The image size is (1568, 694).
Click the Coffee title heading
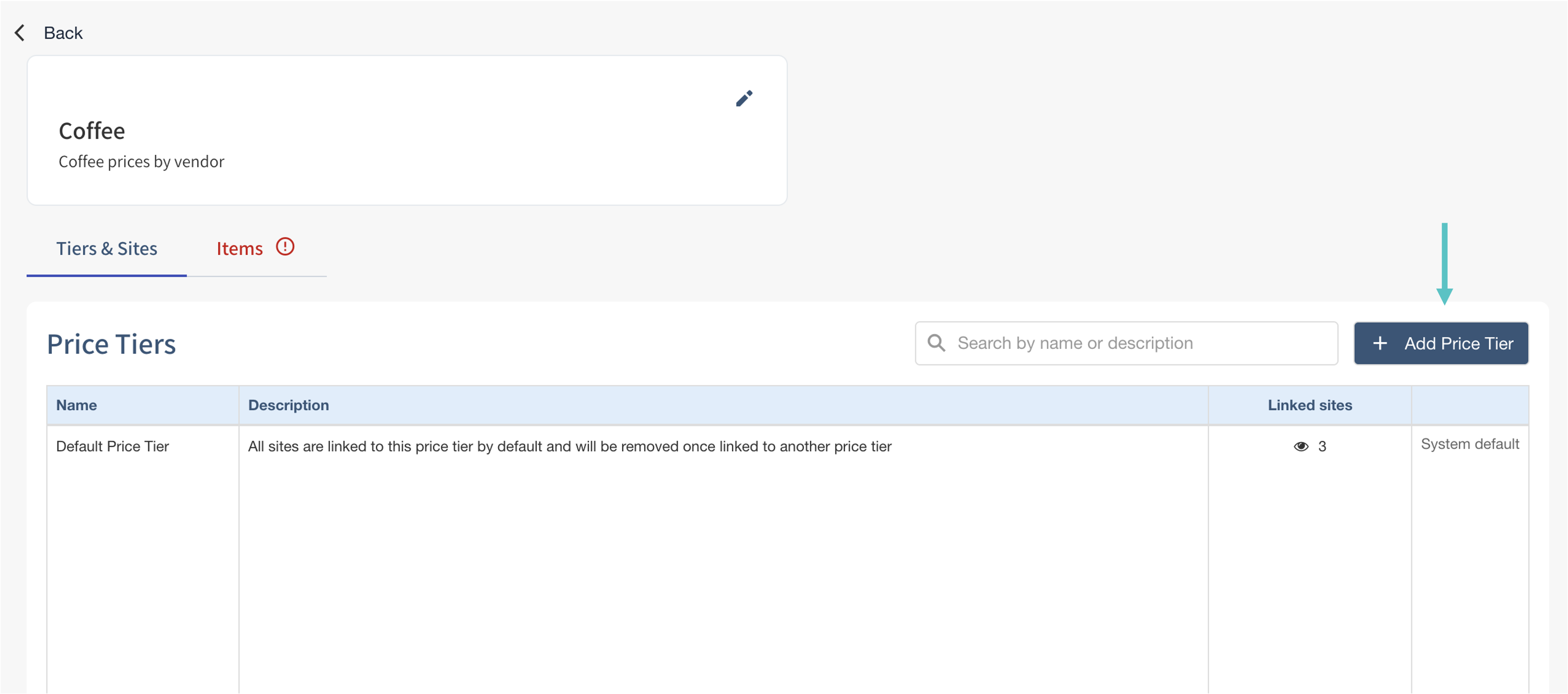pyautogui.click(x=92, y=131)
